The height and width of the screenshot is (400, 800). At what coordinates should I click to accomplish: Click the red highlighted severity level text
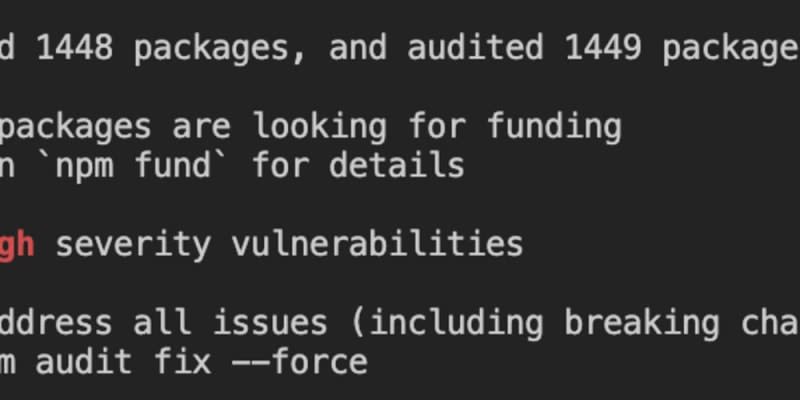[17, 243]
